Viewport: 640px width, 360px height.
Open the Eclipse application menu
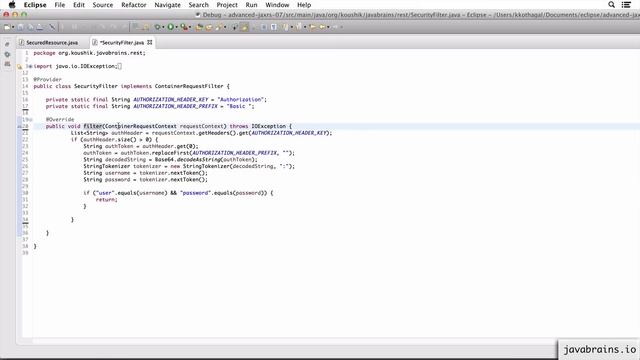pos(35,5)
